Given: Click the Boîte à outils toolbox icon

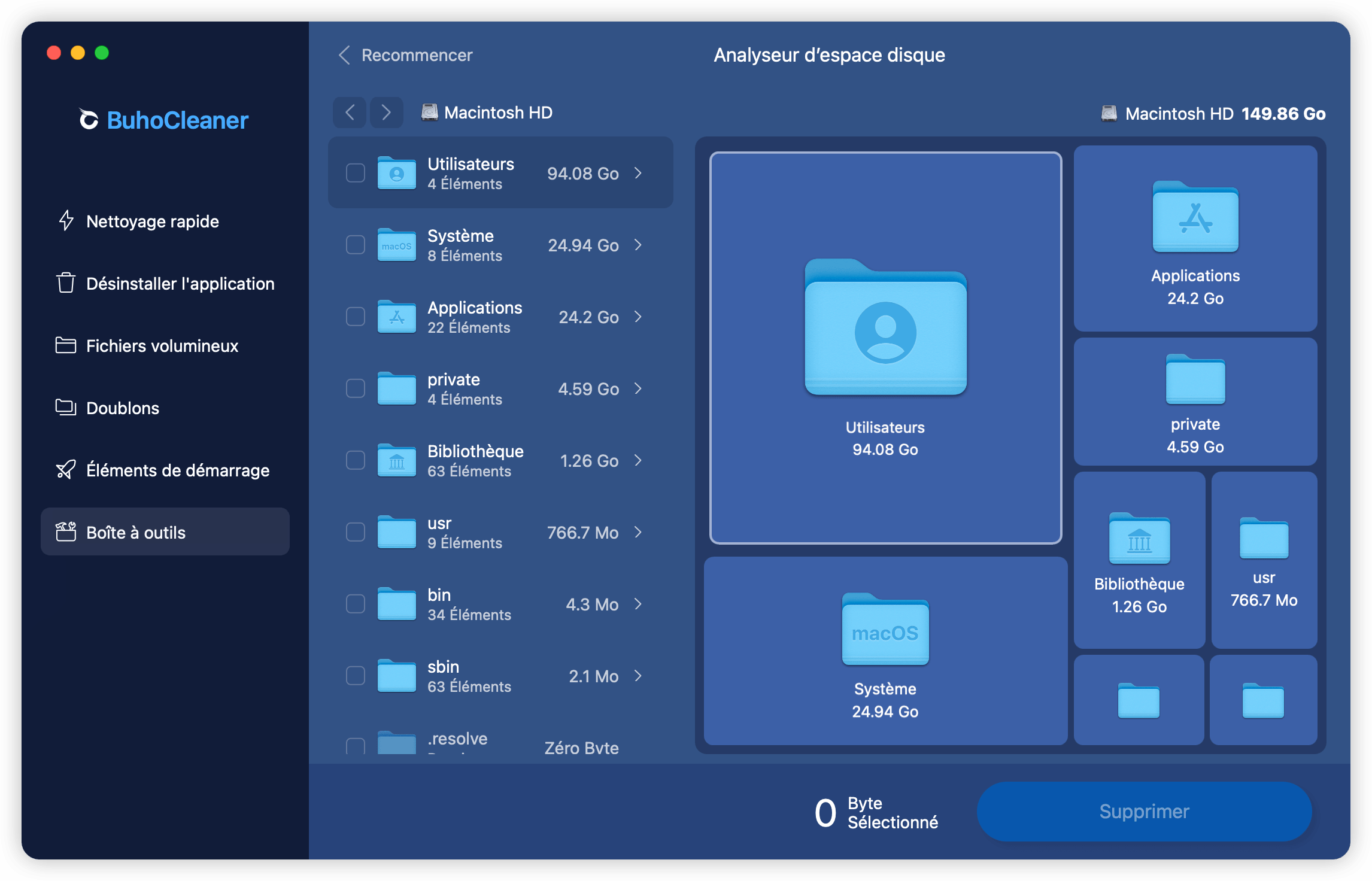Looking at the screenshot, I should click(x=66, y=531).
